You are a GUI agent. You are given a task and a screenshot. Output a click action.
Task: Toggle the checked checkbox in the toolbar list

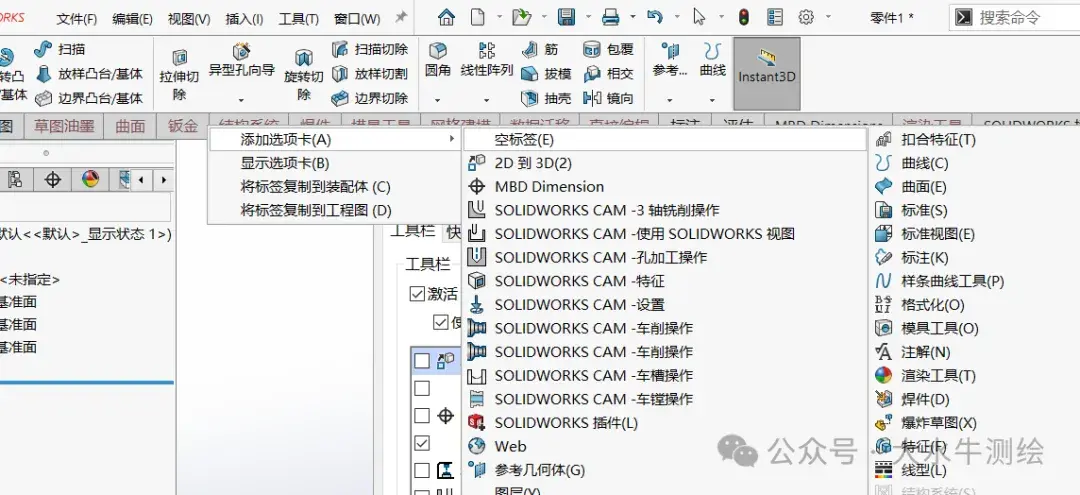tap(422, 443)
